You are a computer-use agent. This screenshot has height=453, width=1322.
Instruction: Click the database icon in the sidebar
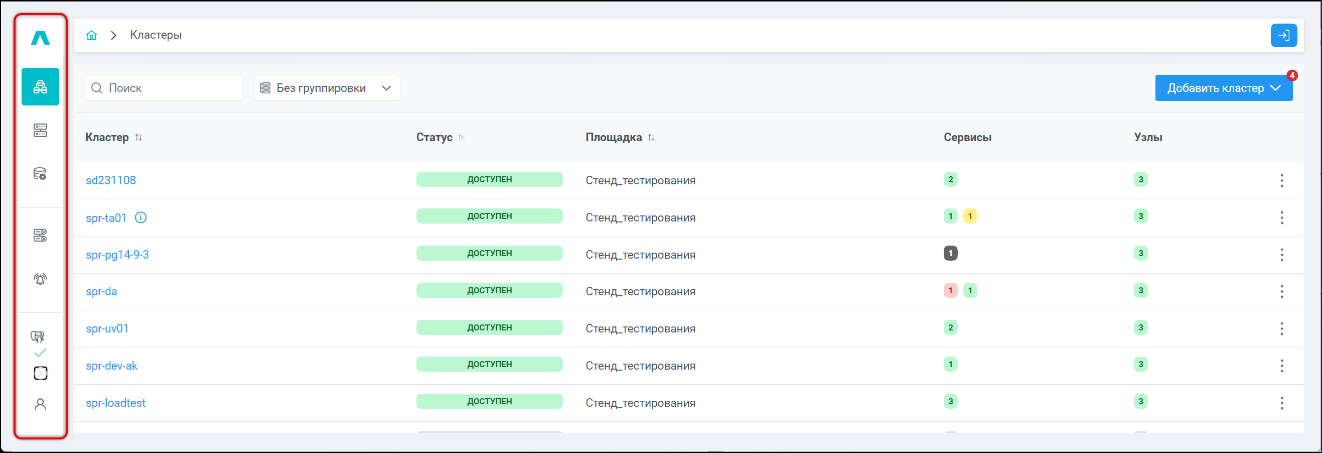click(40, 173)
